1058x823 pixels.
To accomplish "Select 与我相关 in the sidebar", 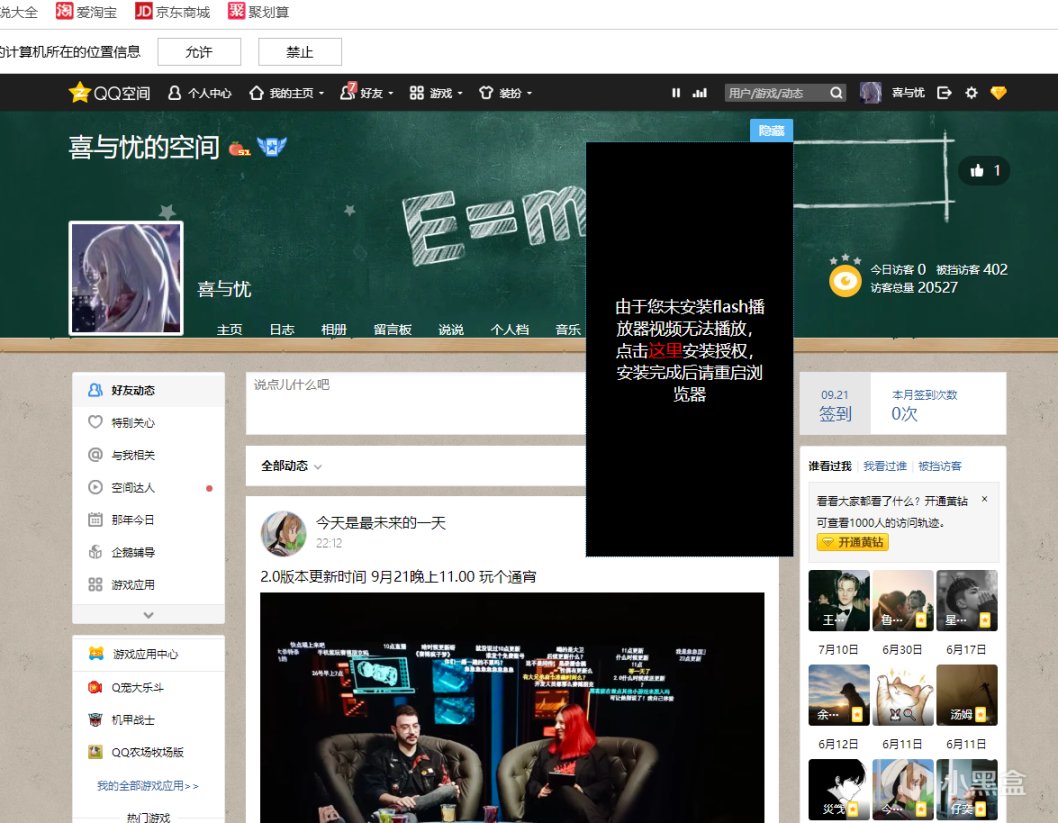I will [x=148, y=455].
